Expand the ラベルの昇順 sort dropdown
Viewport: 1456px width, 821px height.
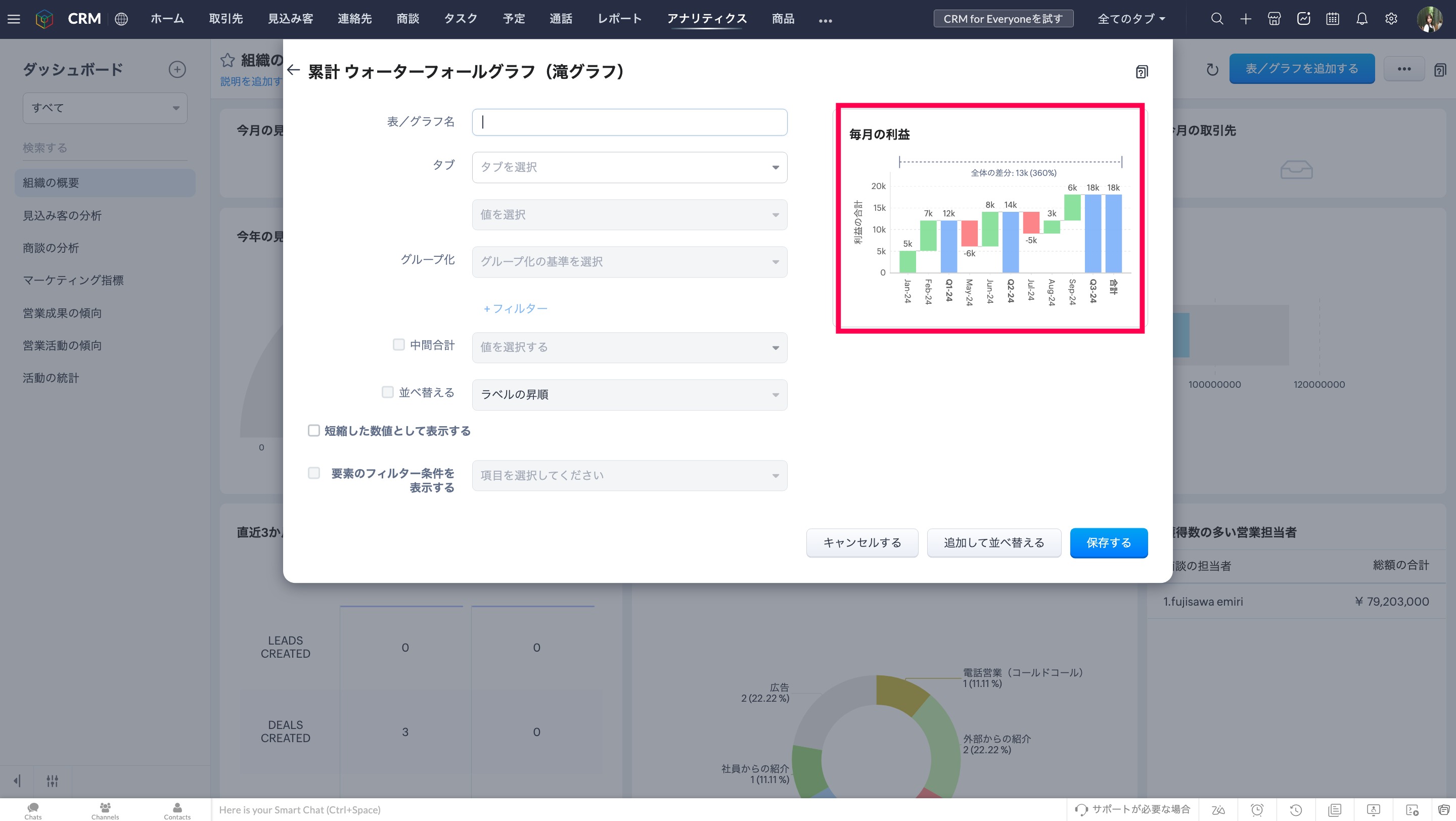click(x=629, y=394)
